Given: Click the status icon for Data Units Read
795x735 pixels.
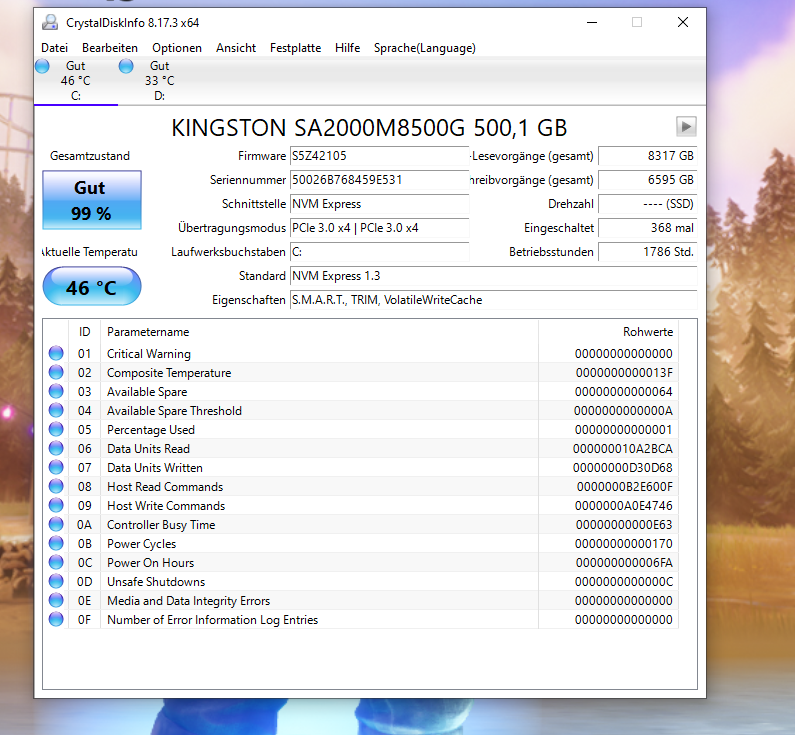Looking at the screenshot, I should (56, 448).
